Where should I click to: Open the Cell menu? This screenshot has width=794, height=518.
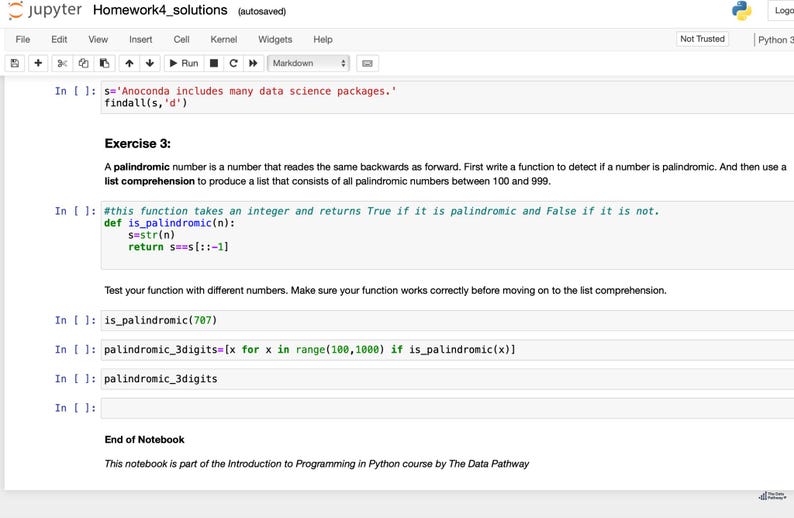[181, 39]
